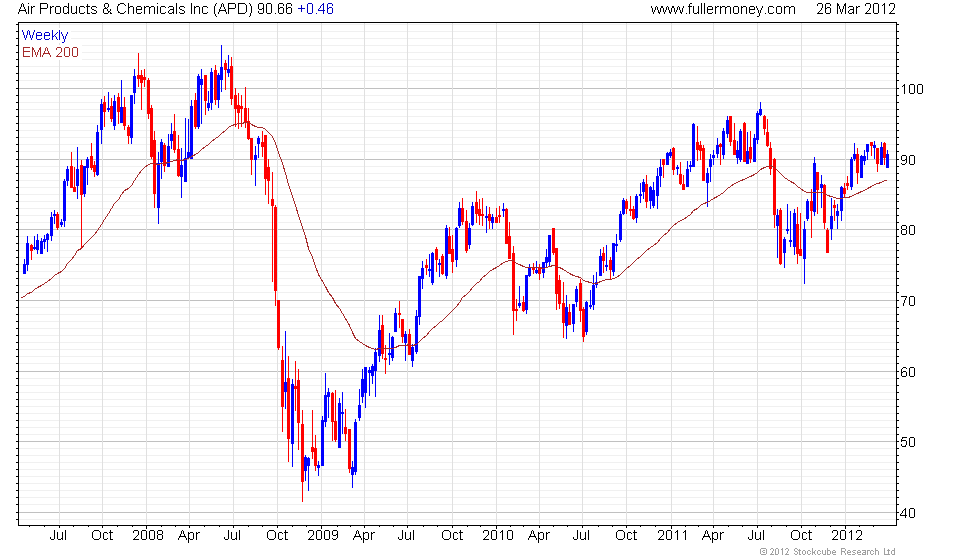Click the 'Oct' label just before 2008
The image size is (980, 560).
click(x=102, y=536)
